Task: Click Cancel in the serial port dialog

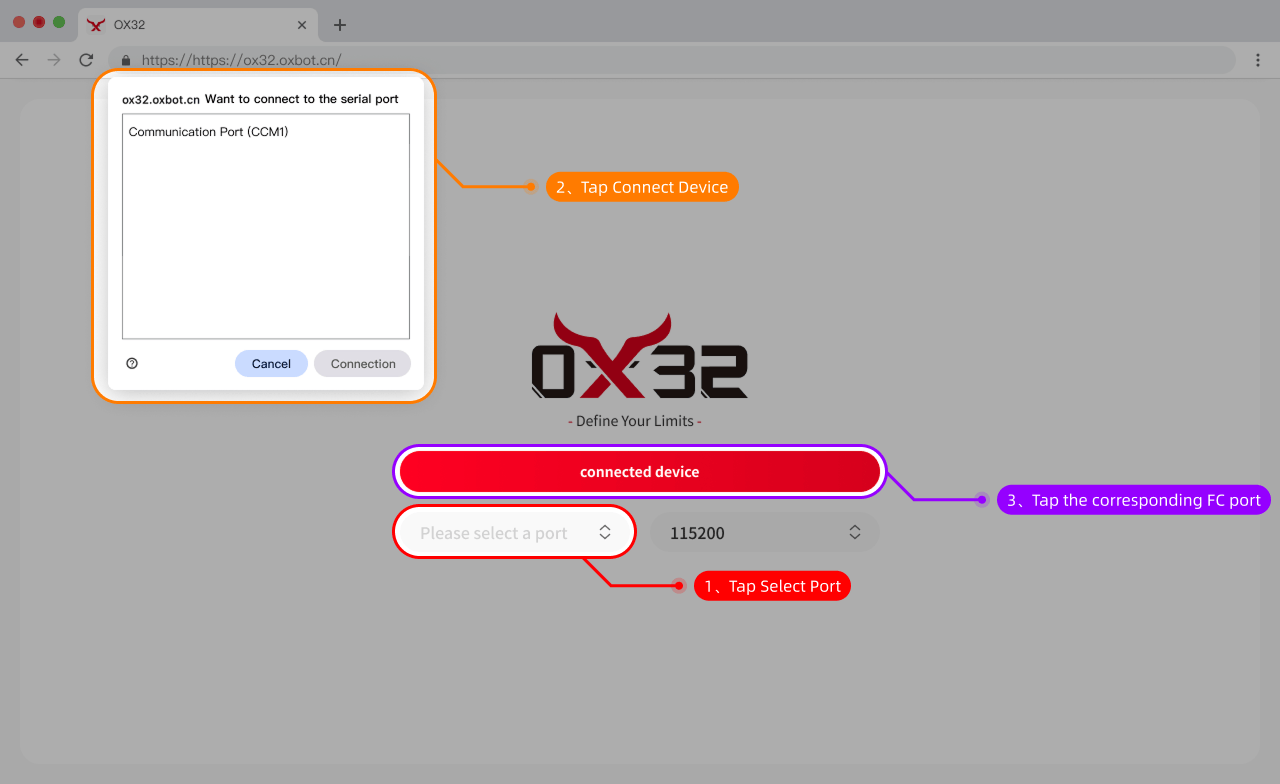Action: point(271,364)
